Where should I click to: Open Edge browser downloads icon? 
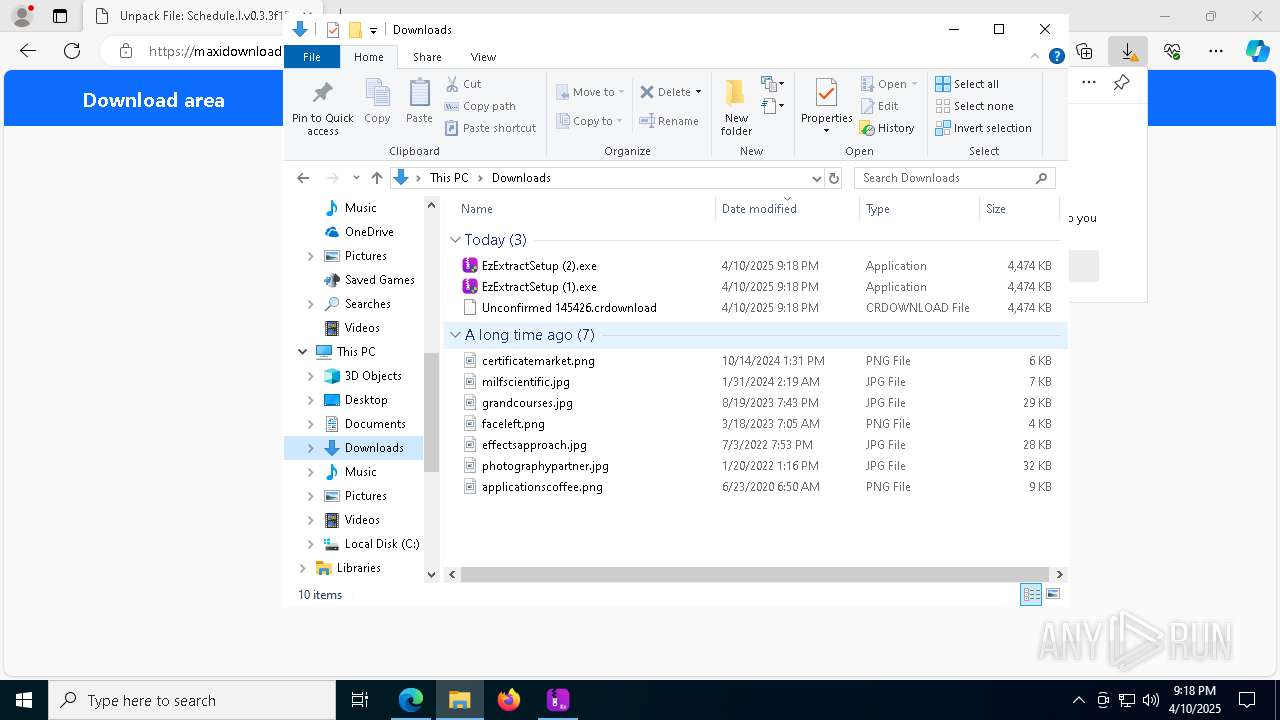(1128, 51)
